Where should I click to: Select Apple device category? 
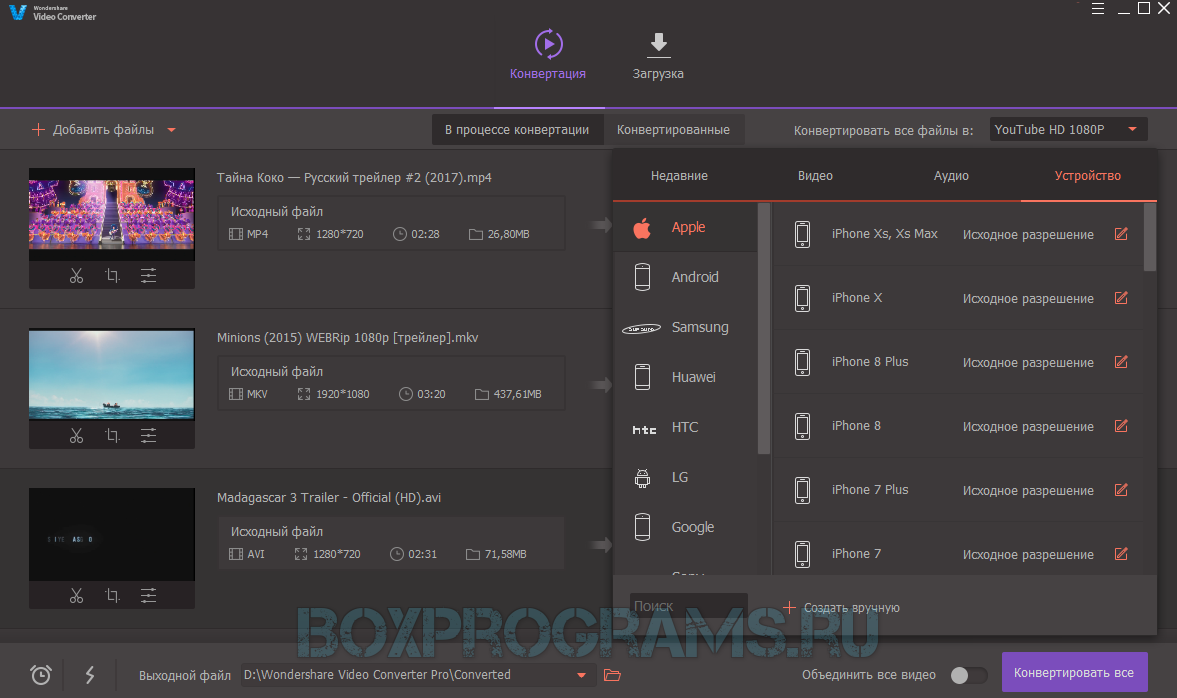pyautogui.click(x=686, y=227)
